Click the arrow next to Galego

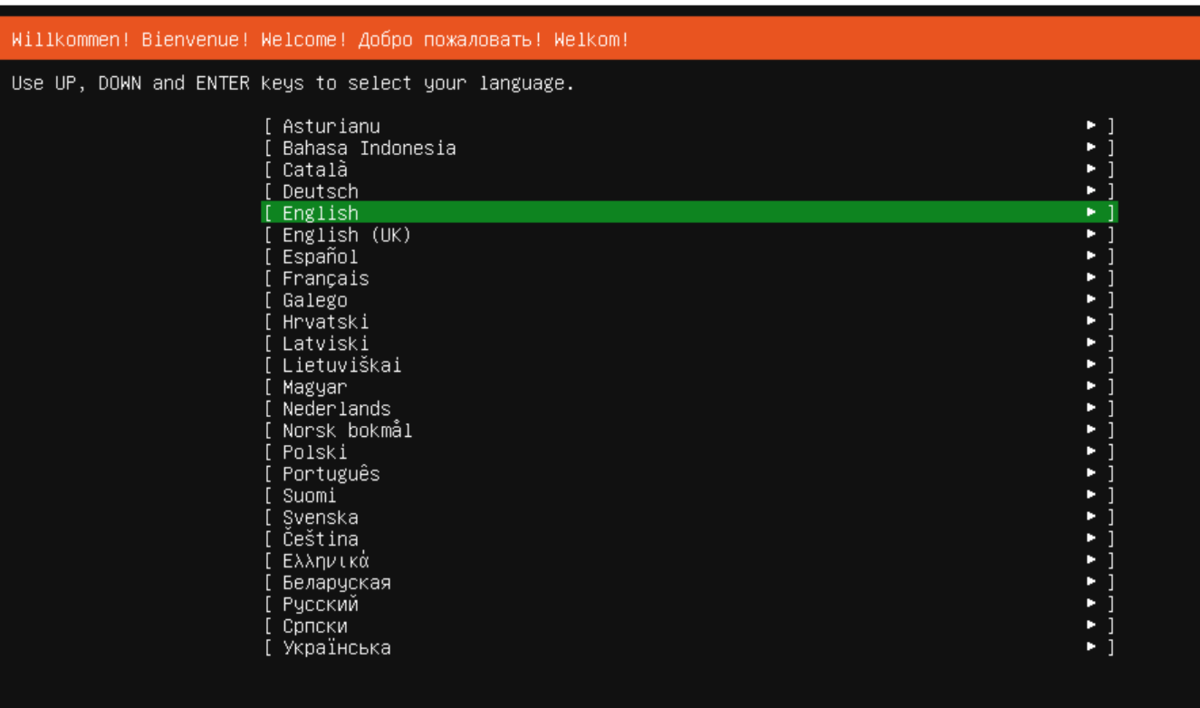pos(1092,300)
